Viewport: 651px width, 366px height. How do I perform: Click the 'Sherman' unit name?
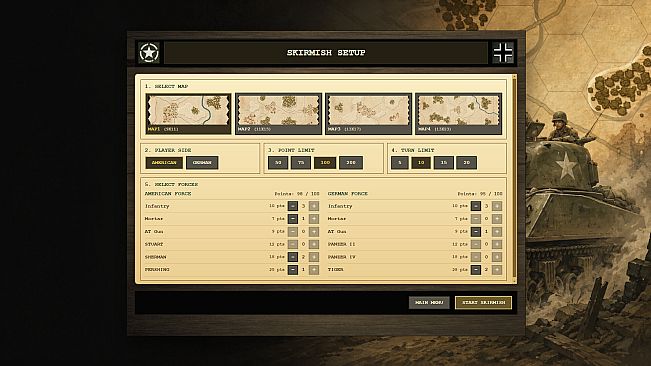[x=155, y=257]
